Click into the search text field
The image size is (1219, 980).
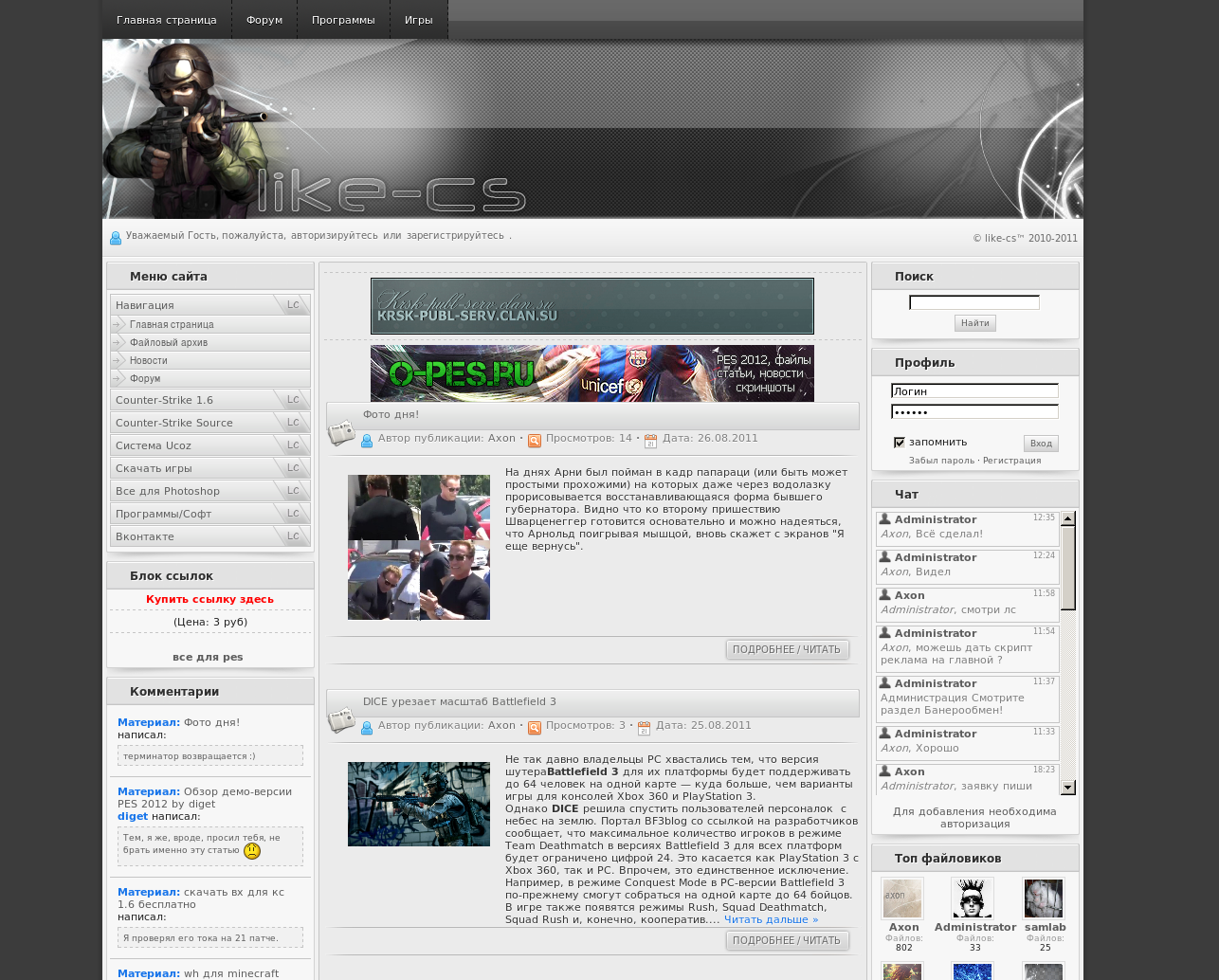(x=973, y=302)
